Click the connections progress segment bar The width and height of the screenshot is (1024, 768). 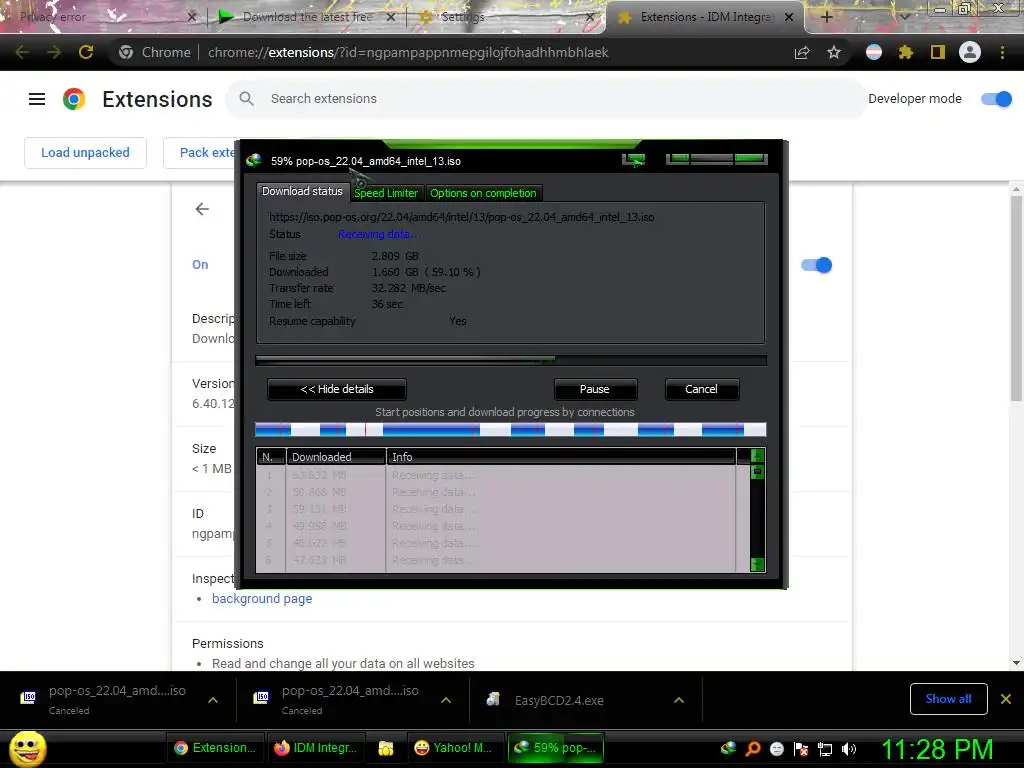pos(511,430)
